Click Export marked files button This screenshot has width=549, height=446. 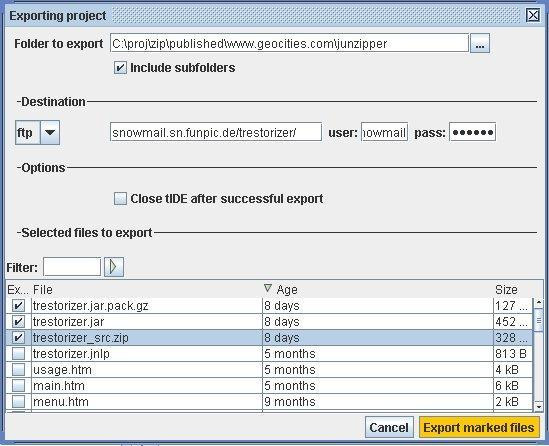[x=479, y=427]
